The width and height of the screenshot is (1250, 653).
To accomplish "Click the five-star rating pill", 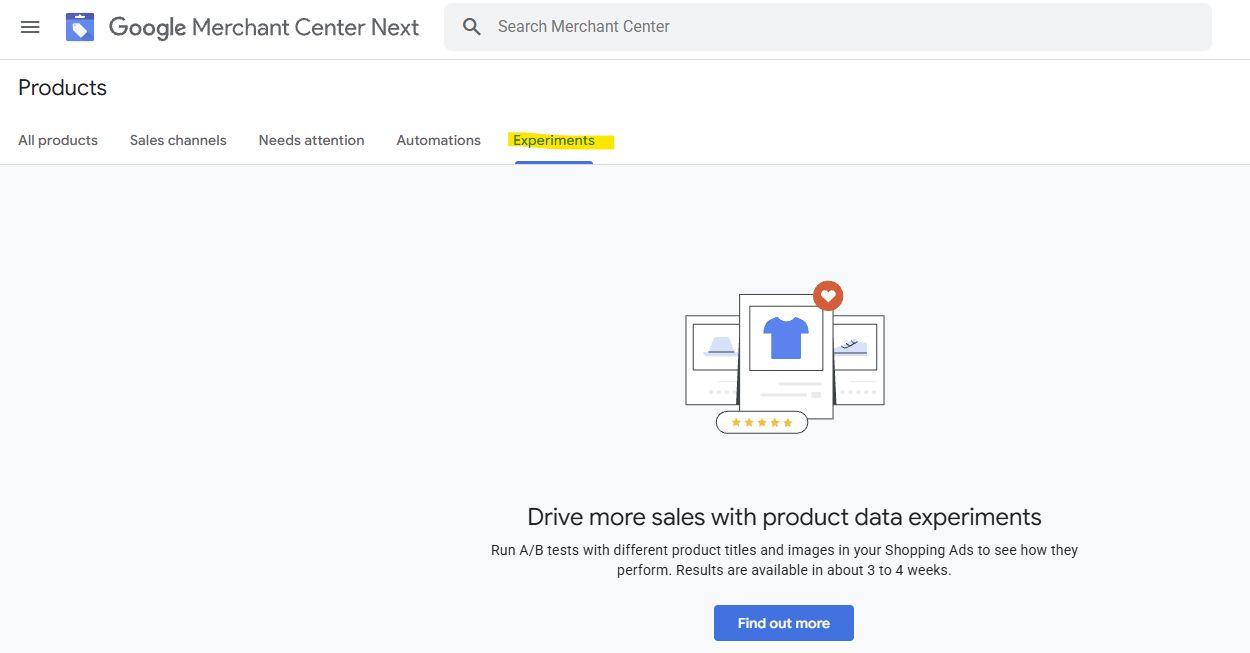I will pyautogui.click(x=762, y=423).
